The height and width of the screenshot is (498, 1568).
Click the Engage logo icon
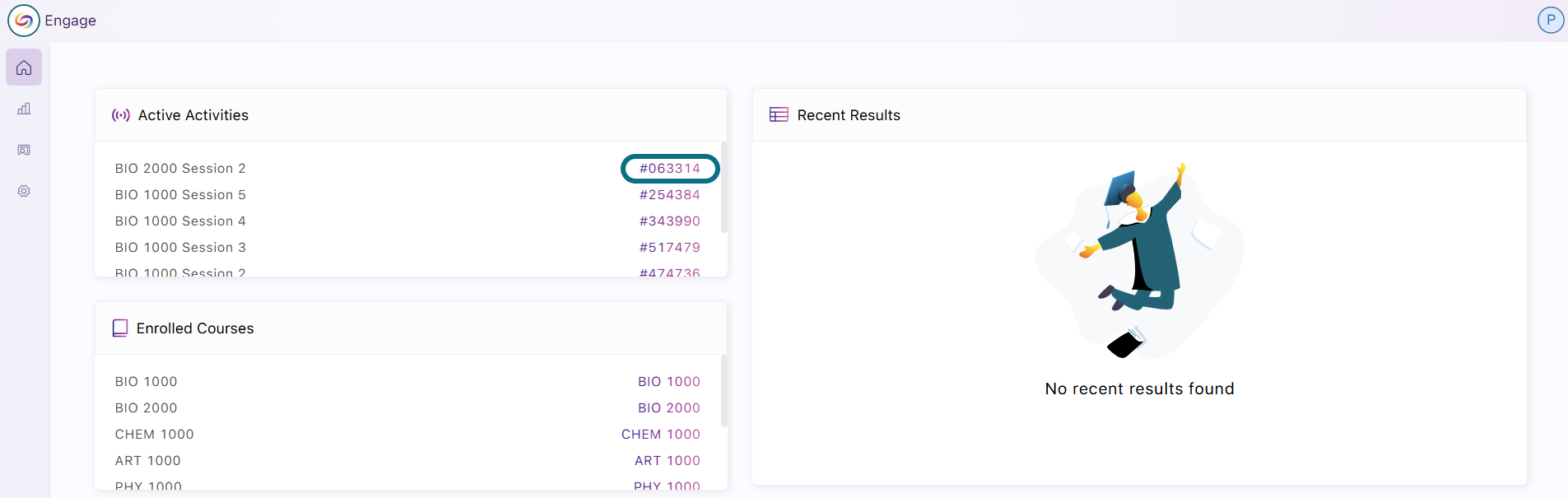24,21
